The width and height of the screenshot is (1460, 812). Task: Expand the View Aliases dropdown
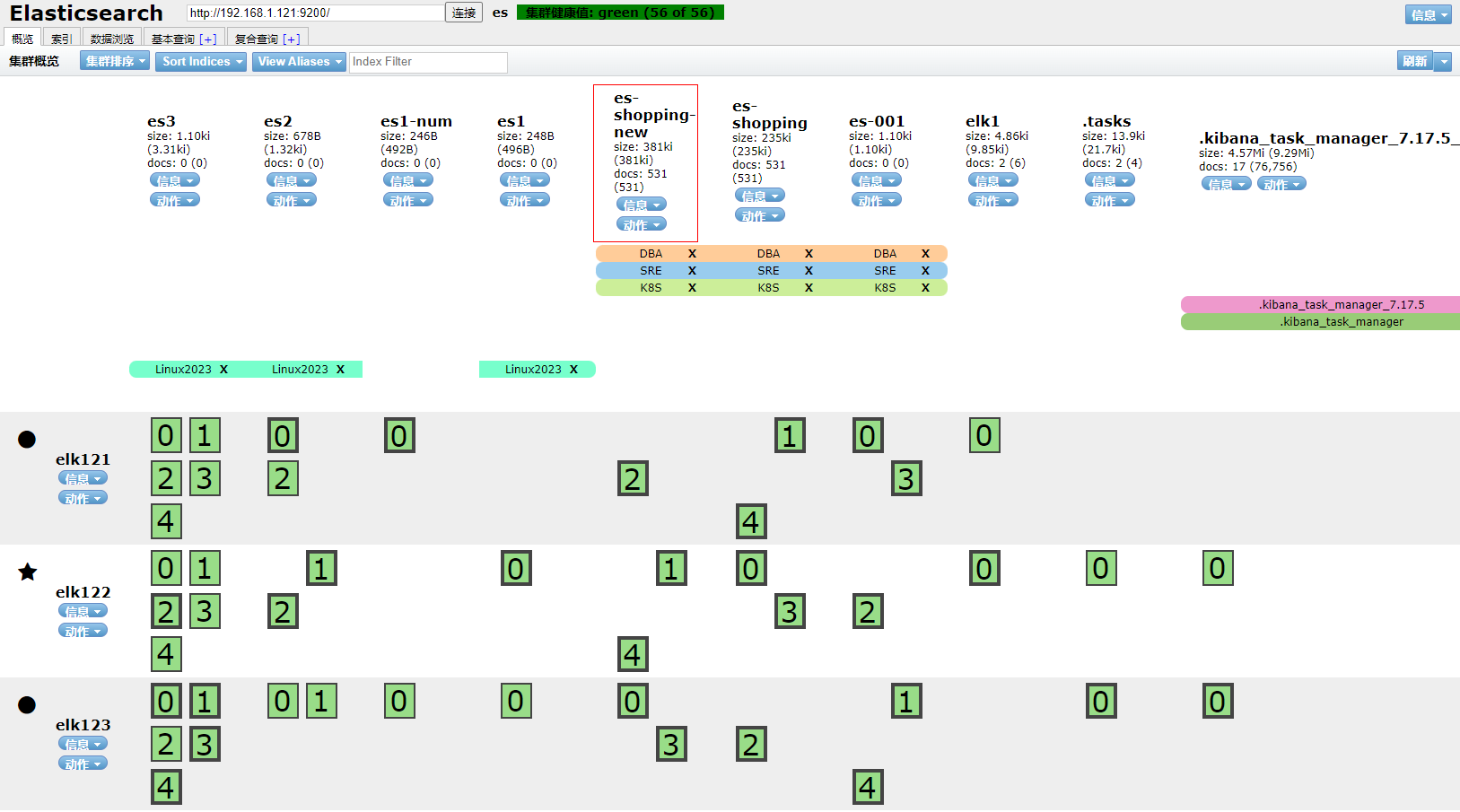300,61
